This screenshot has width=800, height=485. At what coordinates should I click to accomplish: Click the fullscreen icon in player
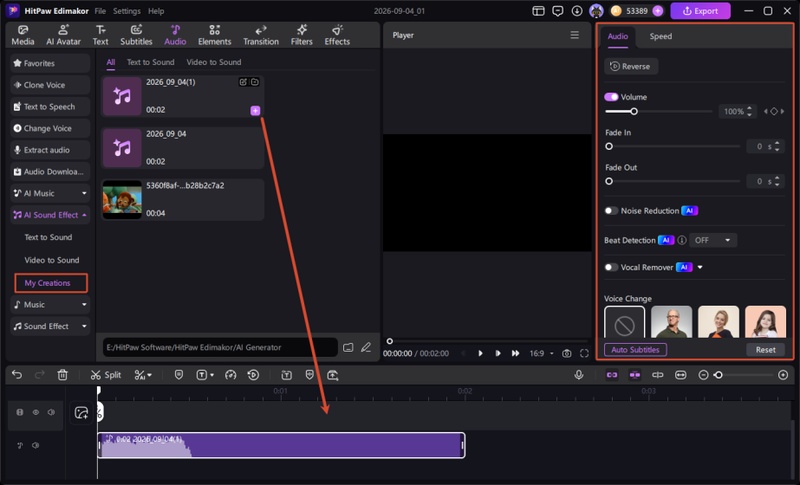pos(584,353)
